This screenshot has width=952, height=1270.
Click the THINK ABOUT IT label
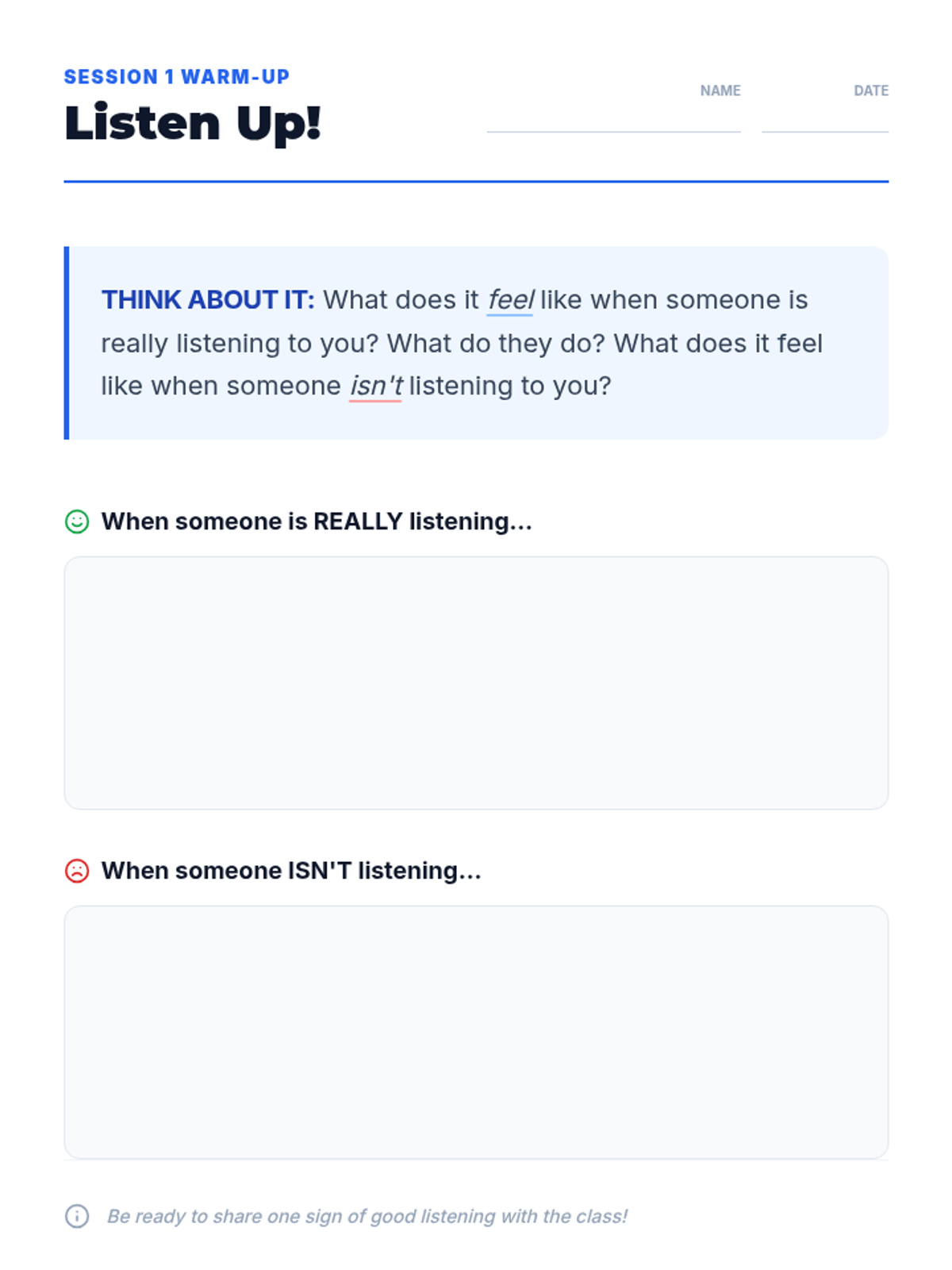pyautogui.click(x=208, y=300)
